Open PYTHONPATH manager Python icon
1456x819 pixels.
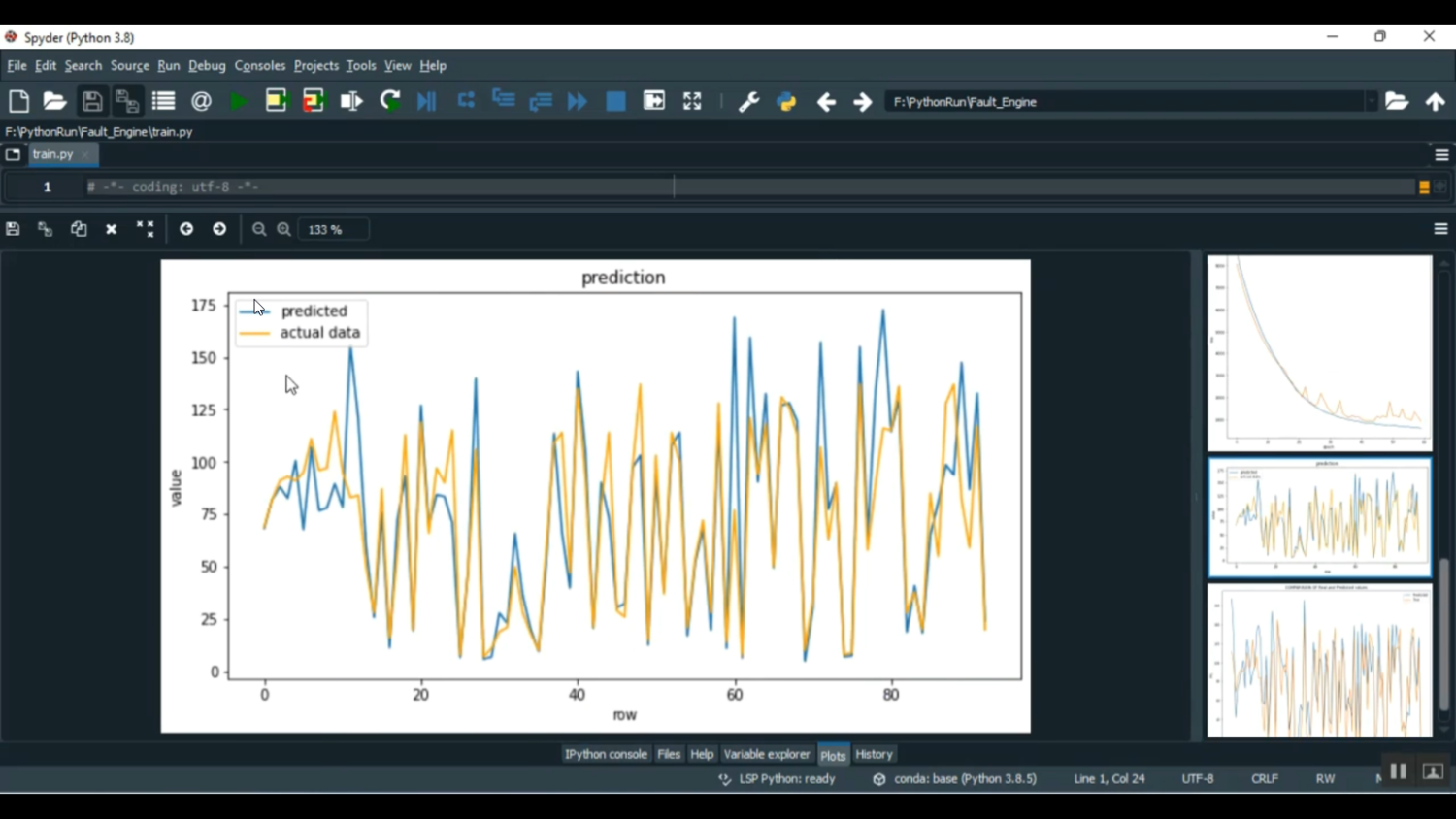click(x=786, y=102)
